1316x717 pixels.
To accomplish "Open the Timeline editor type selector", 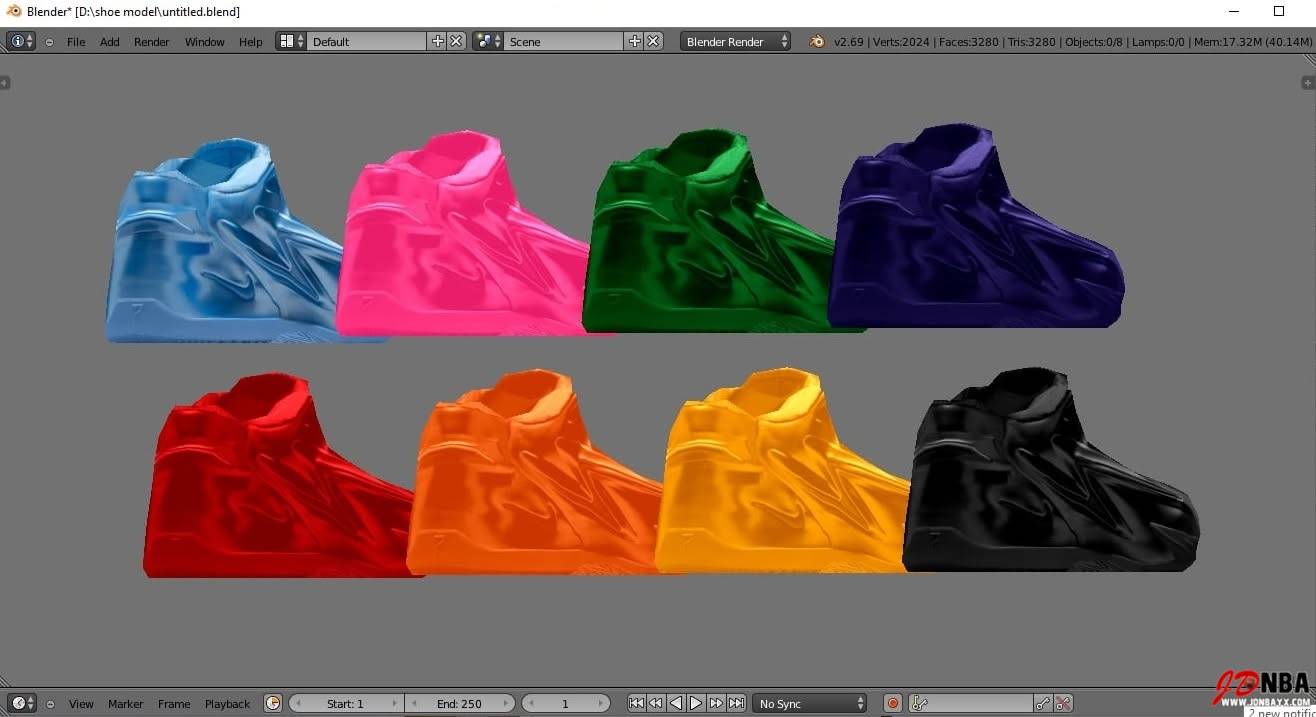I will pyautogui.click(x=21, y=703).
